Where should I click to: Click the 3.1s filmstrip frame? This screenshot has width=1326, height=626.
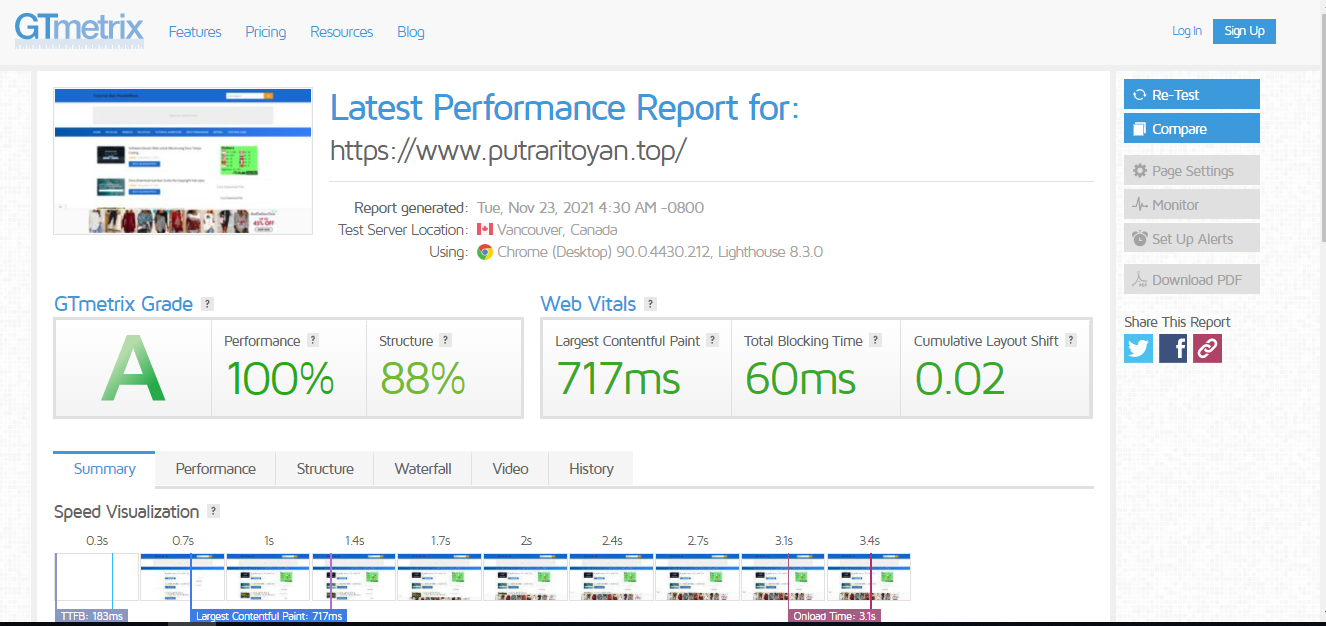pos(783,577)
